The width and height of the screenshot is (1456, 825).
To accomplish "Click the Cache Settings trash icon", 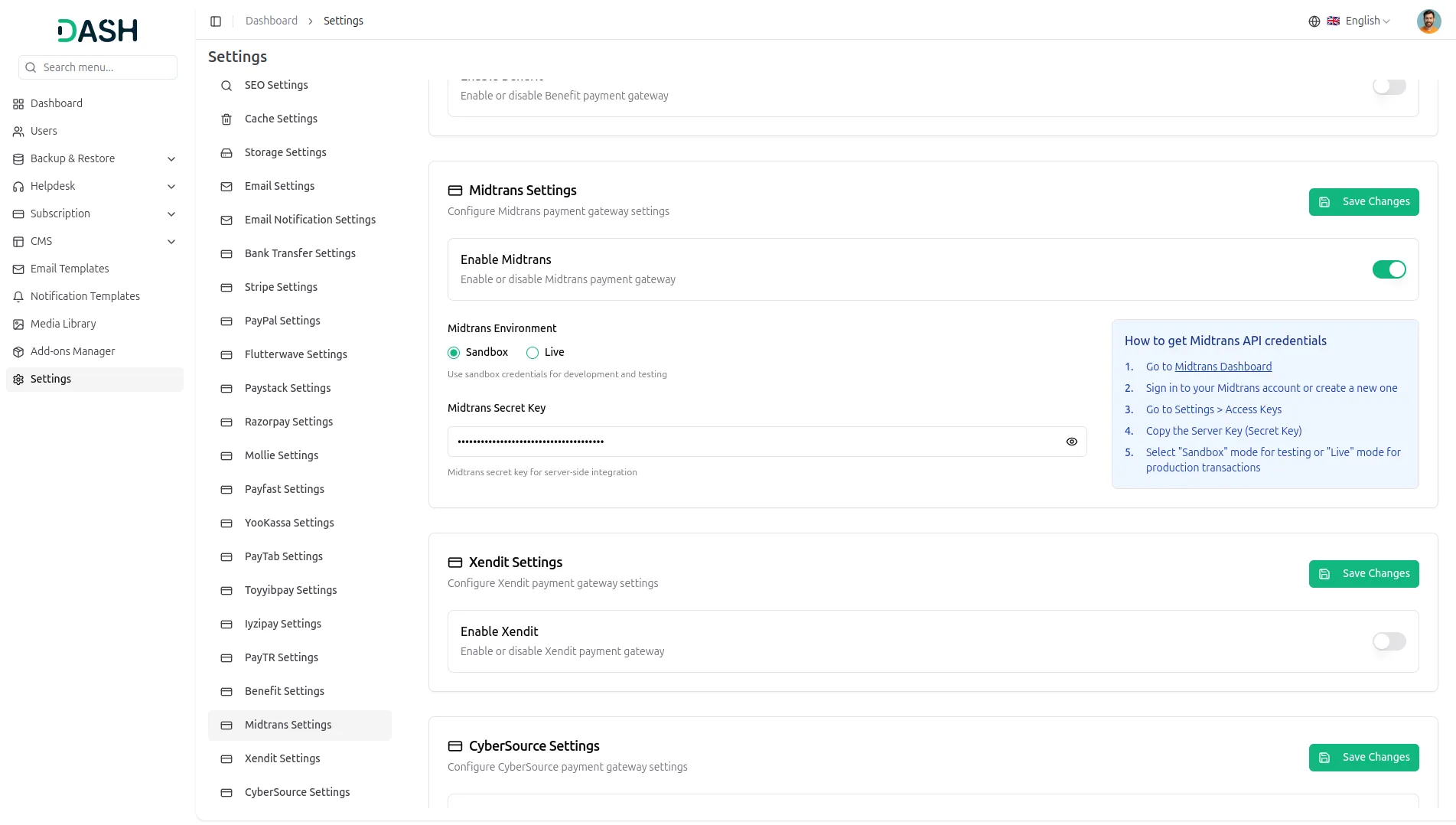I will click(x=226, y=119).
